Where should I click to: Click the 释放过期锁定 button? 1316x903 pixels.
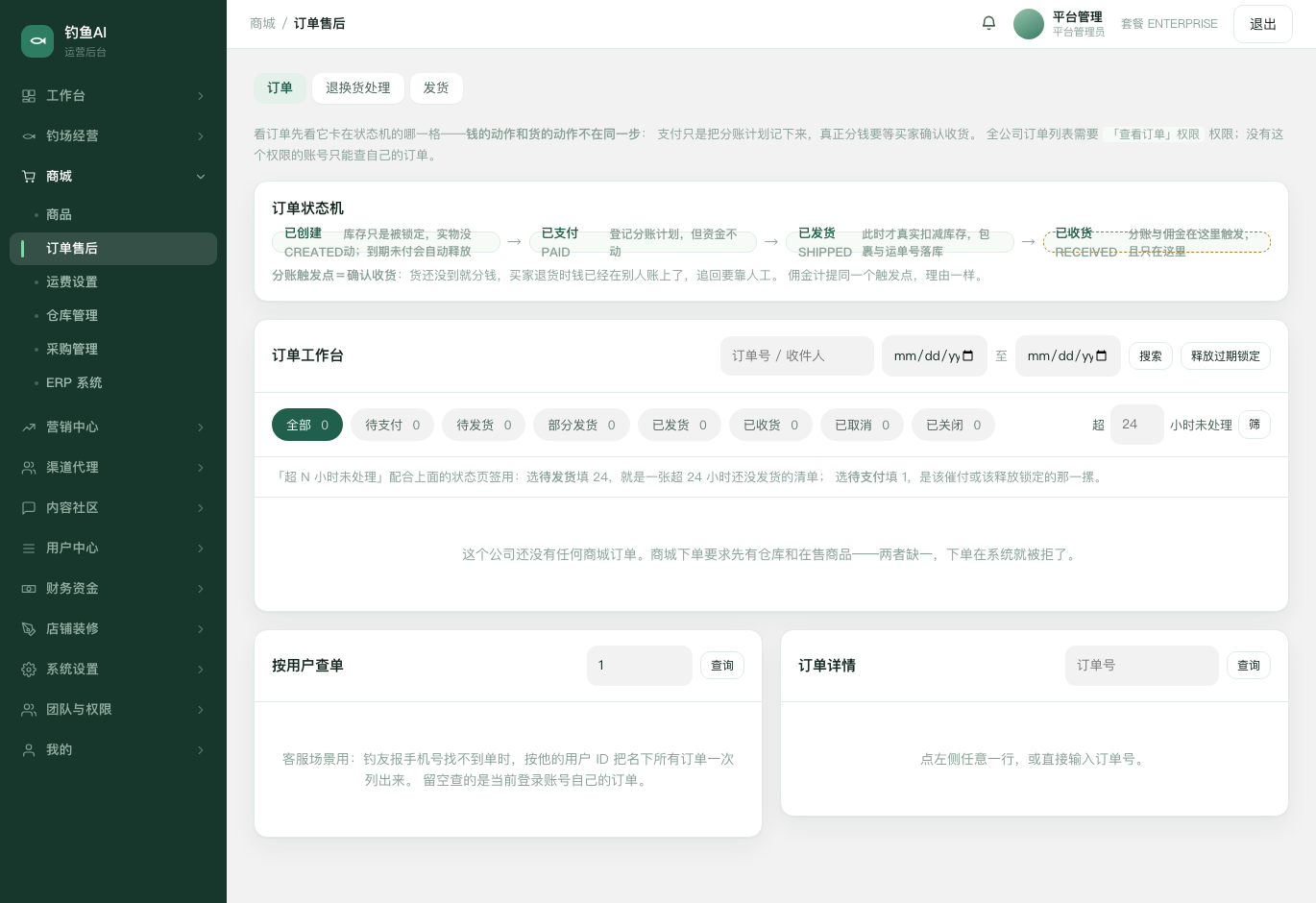tap(1226, 356)
